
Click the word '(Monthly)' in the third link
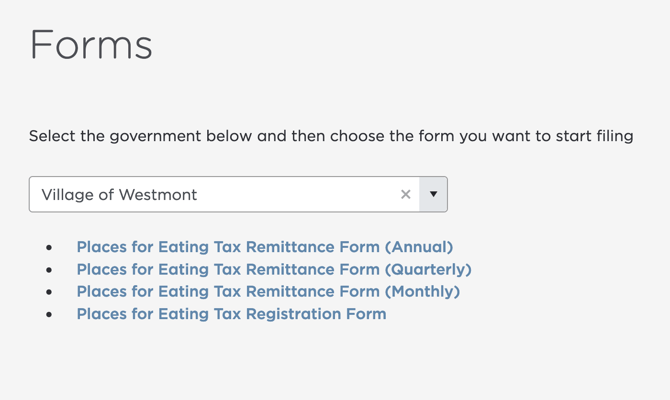coord(422,292)
